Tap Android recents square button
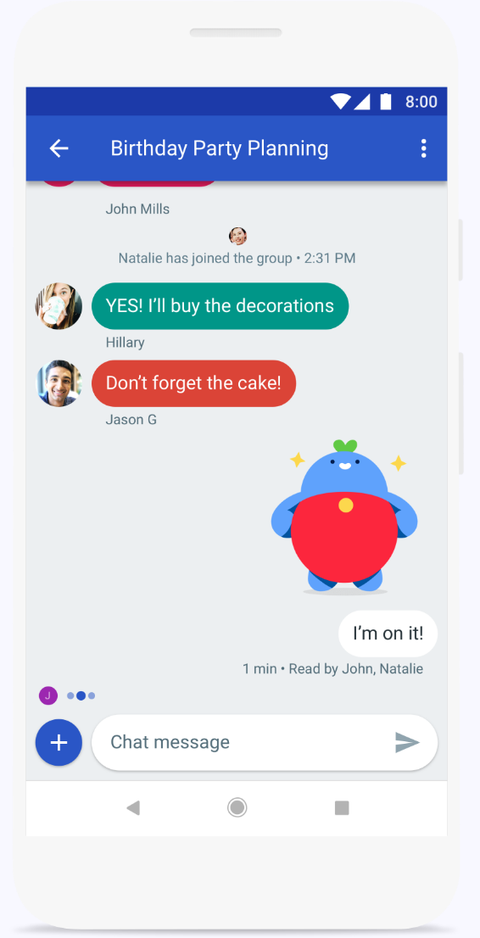The image size is (480, 938). click(x=342, y=808)
